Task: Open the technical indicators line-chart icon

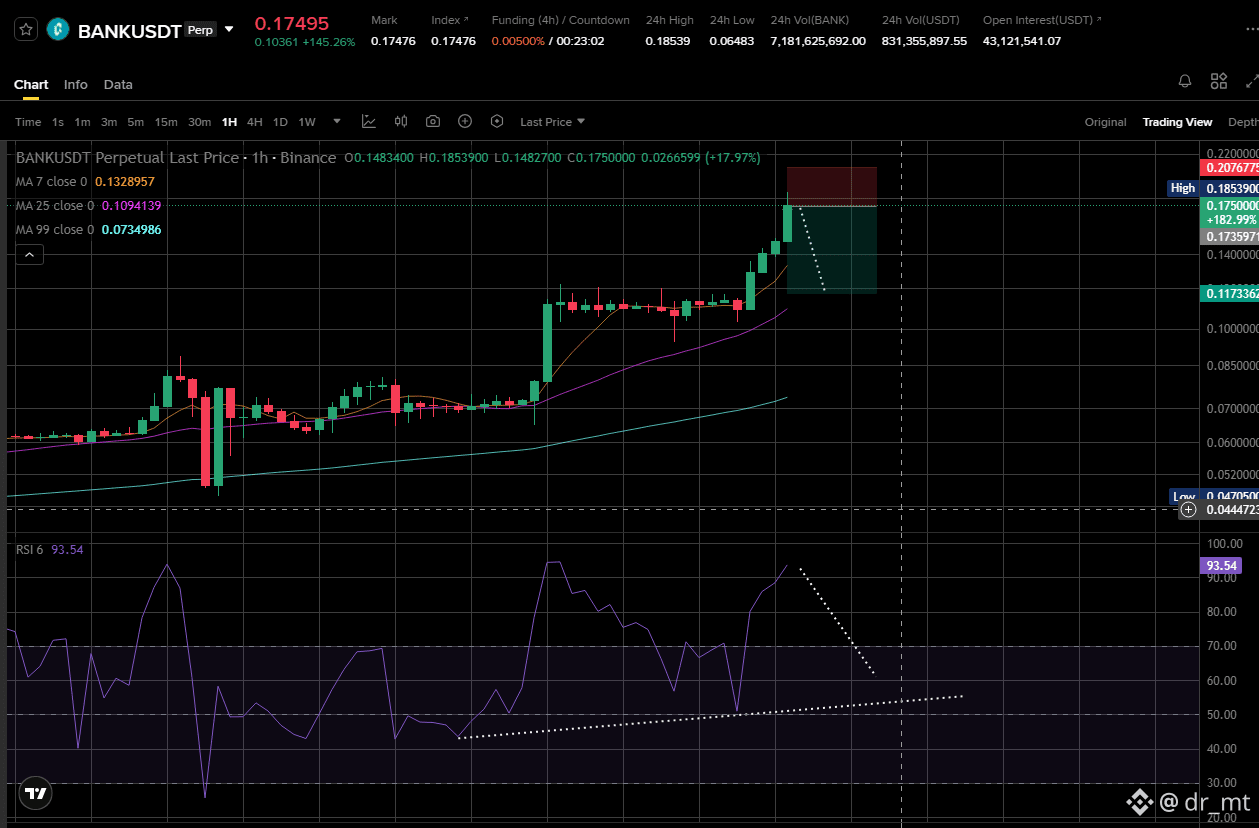Action: (x=369, y=121)
